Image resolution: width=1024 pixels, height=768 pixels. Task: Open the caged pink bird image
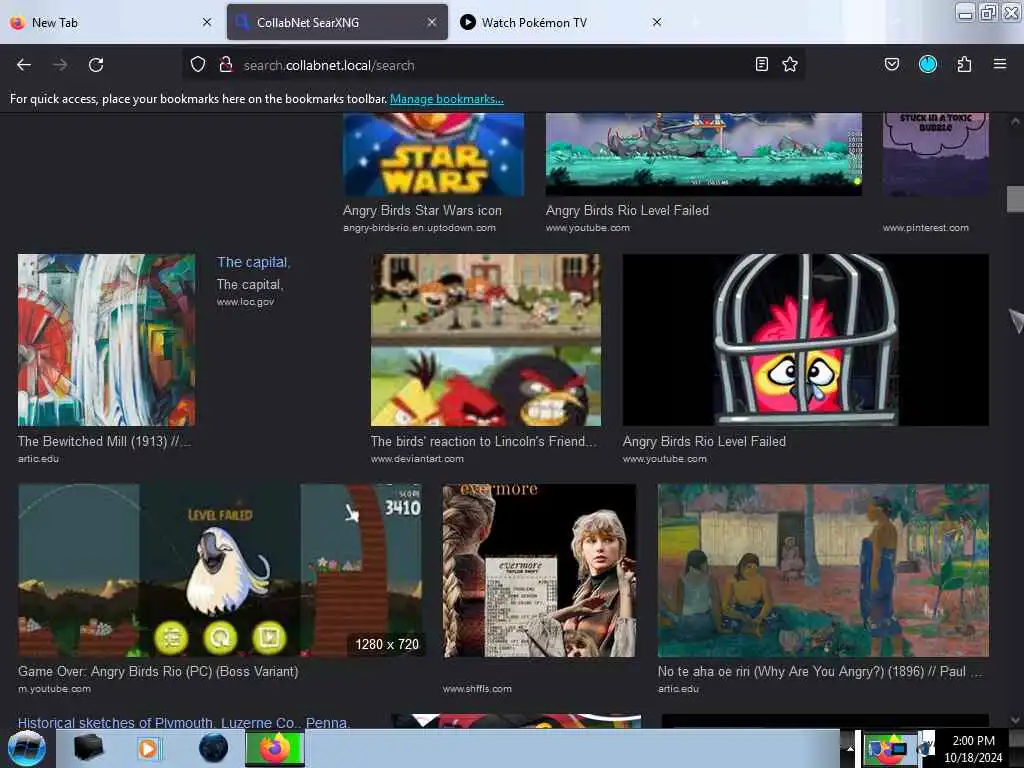tap(806, 340)
